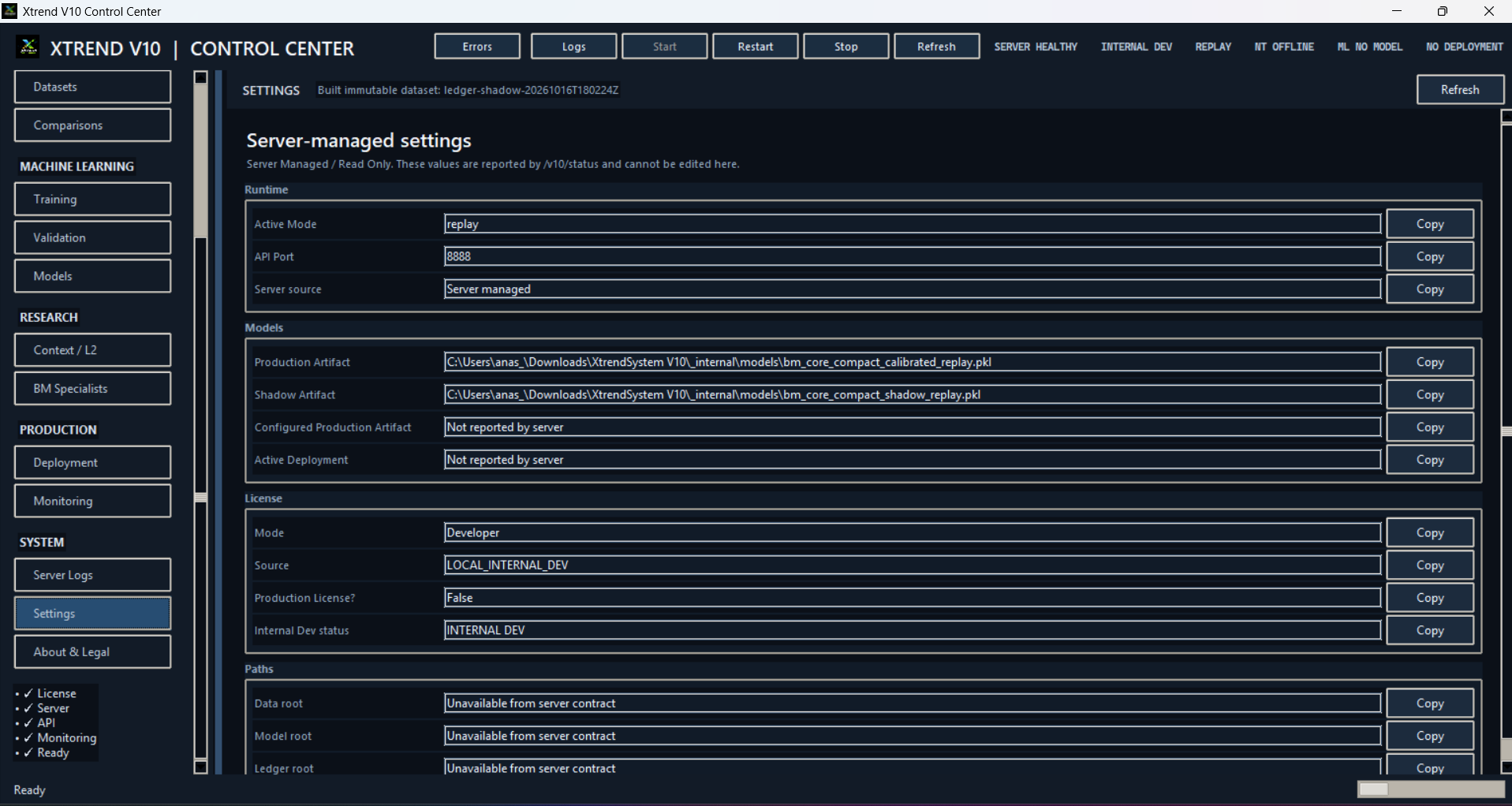
Task: Copy the Production Artifact path
Action: click(1430, 362)
